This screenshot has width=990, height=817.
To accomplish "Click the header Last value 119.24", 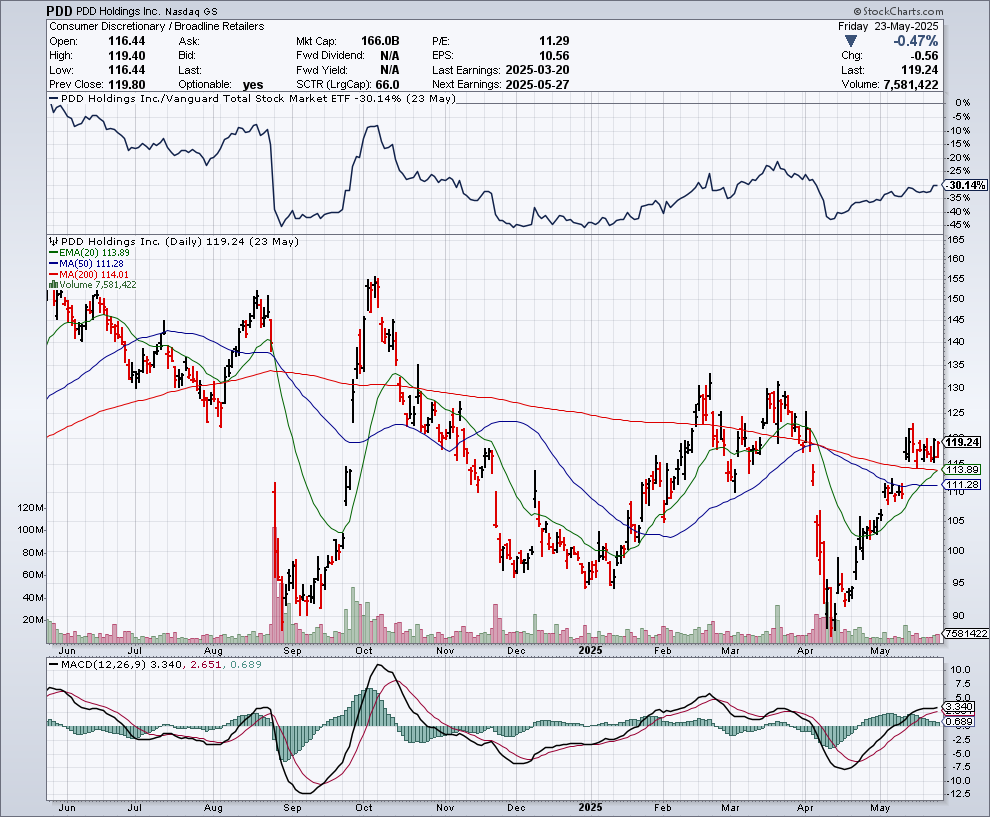I will pos(921,70).
